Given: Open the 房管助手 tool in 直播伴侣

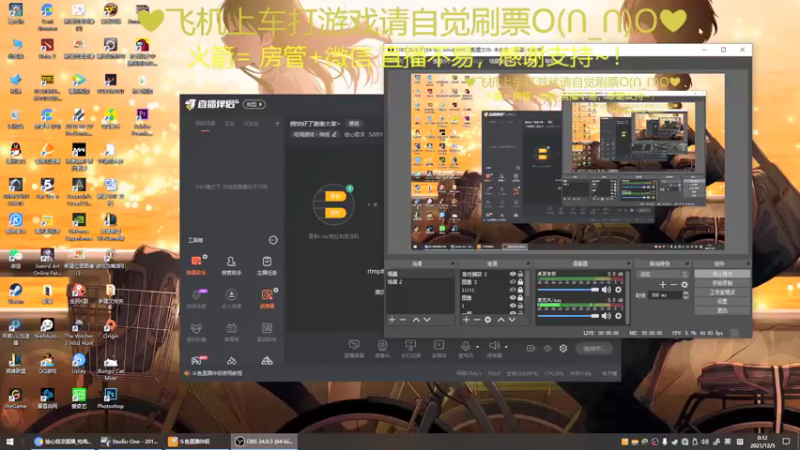Looking at the screenshot, I should [231, 265].
